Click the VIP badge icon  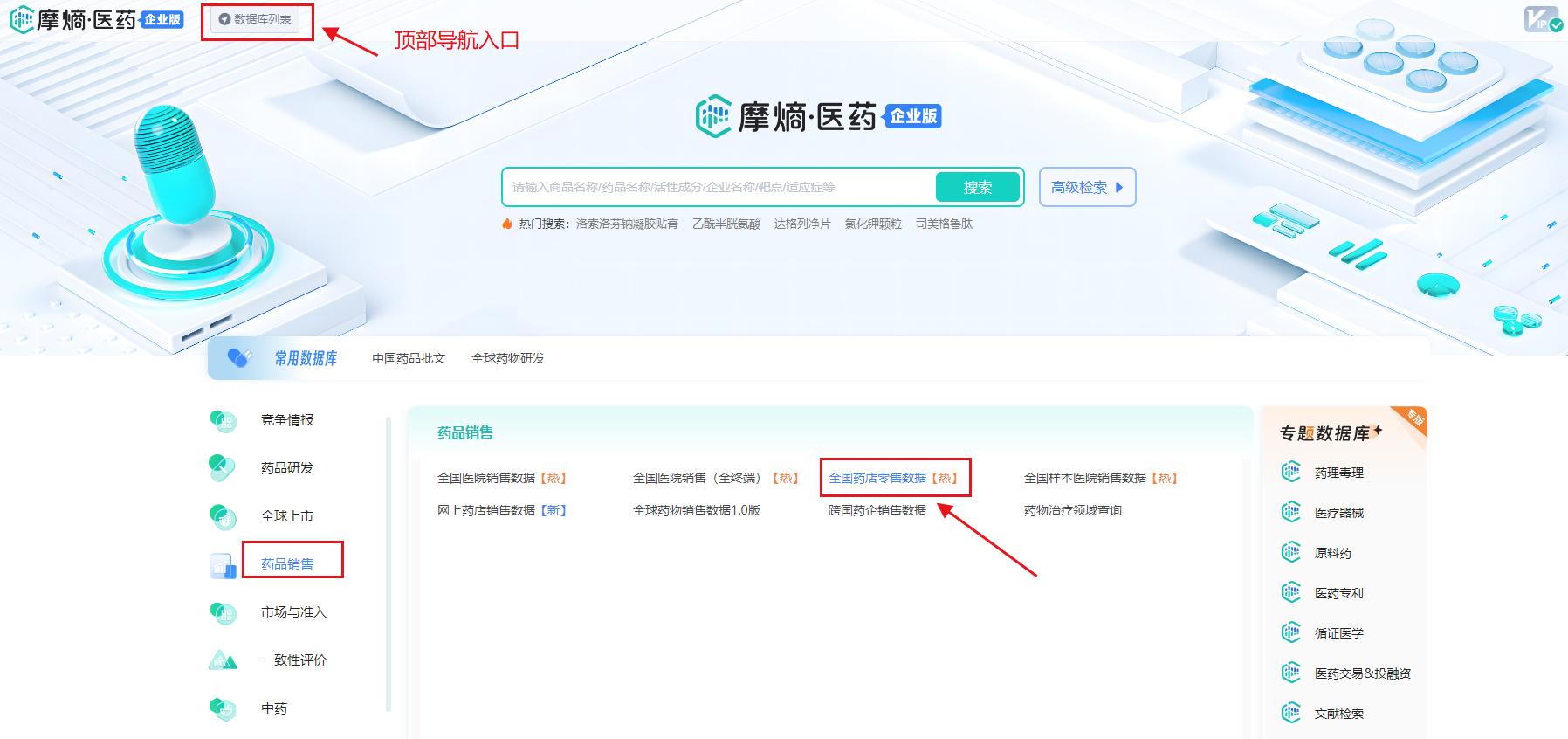(1543, 19)
